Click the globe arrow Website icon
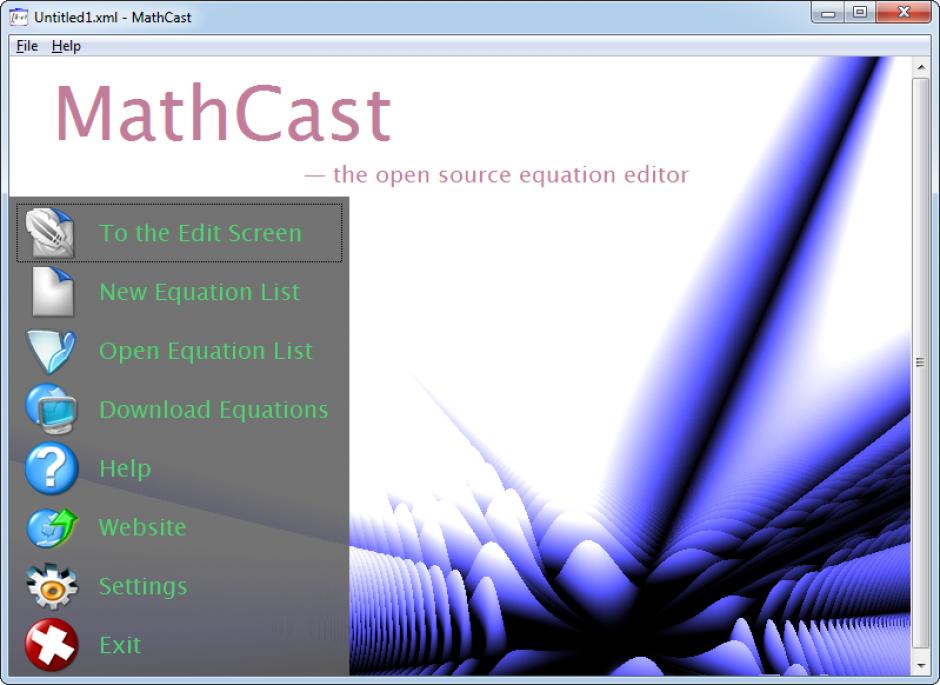Screen dimensions: 940x685 [52, 527]
